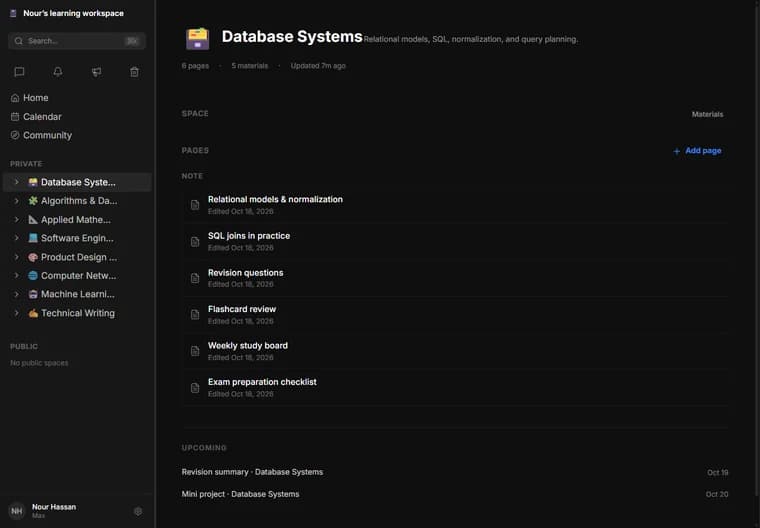Open the notifications bell icon
The height and width of the screenshot is (528, 760).
click(x=58, y=72)
